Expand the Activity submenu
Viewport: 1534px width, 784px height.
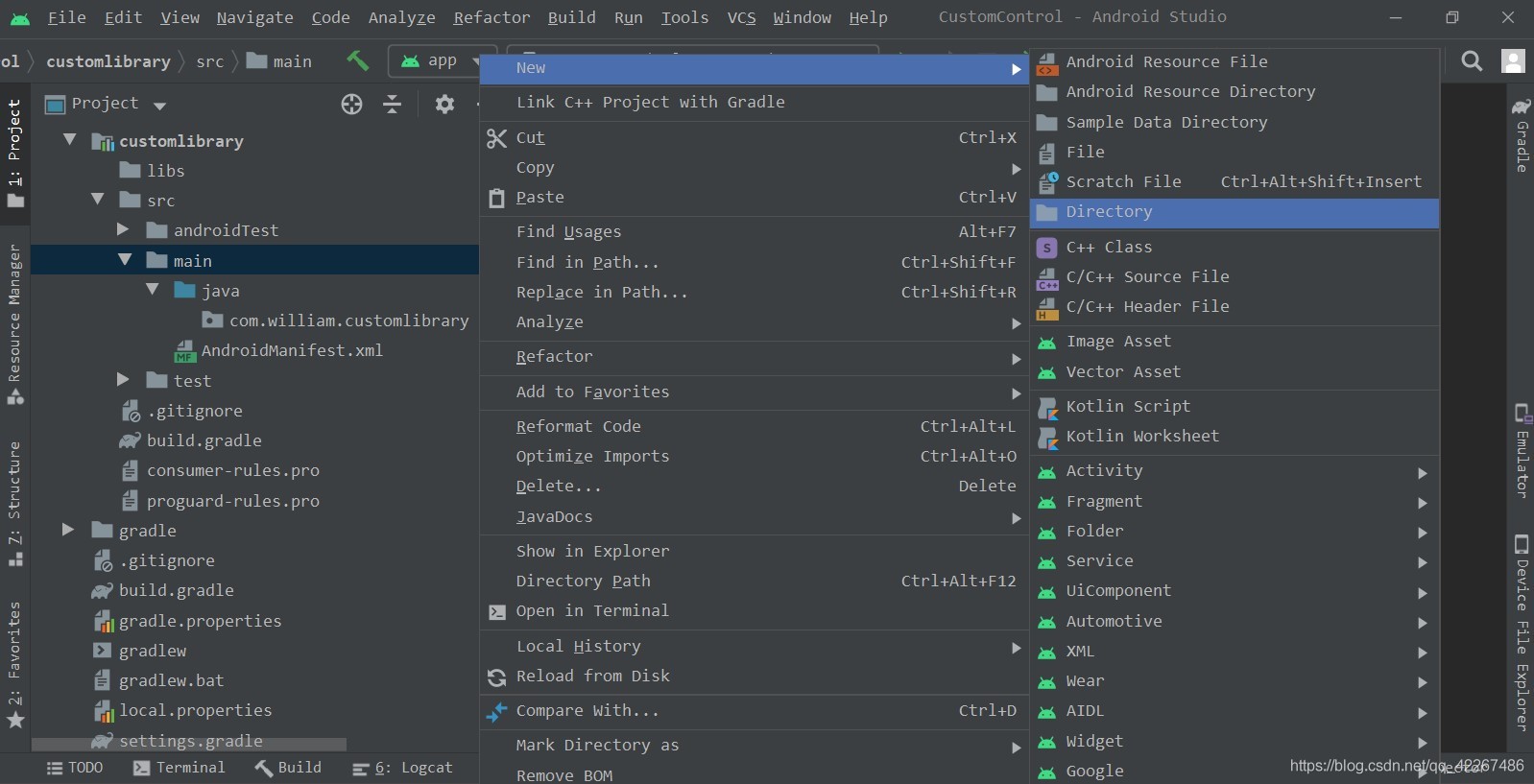point(1234,471)
